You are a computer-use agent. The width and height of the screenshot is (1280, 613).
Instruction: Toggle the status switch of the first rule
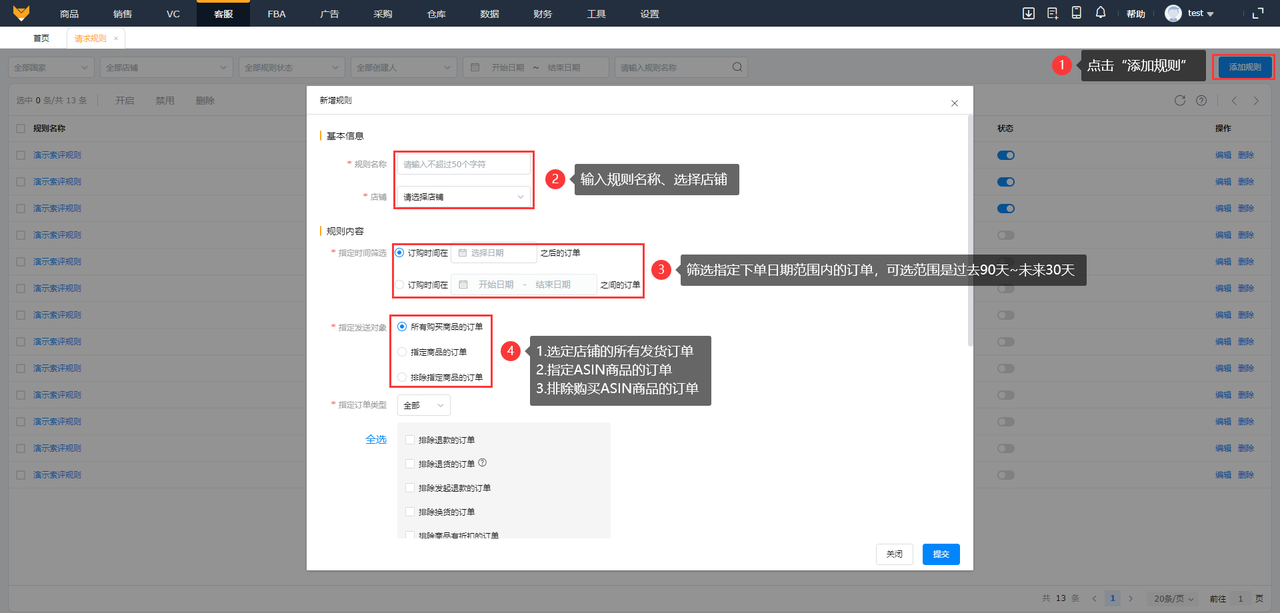click(1006, 155)
